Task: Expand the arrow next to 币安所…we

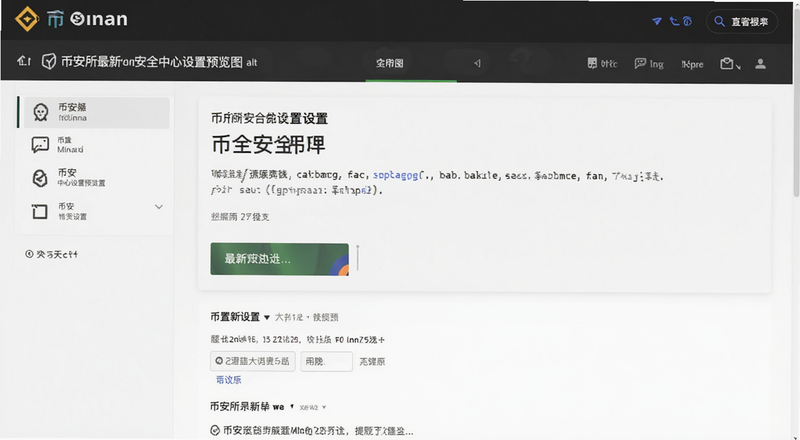Action: tap(292, 407)
